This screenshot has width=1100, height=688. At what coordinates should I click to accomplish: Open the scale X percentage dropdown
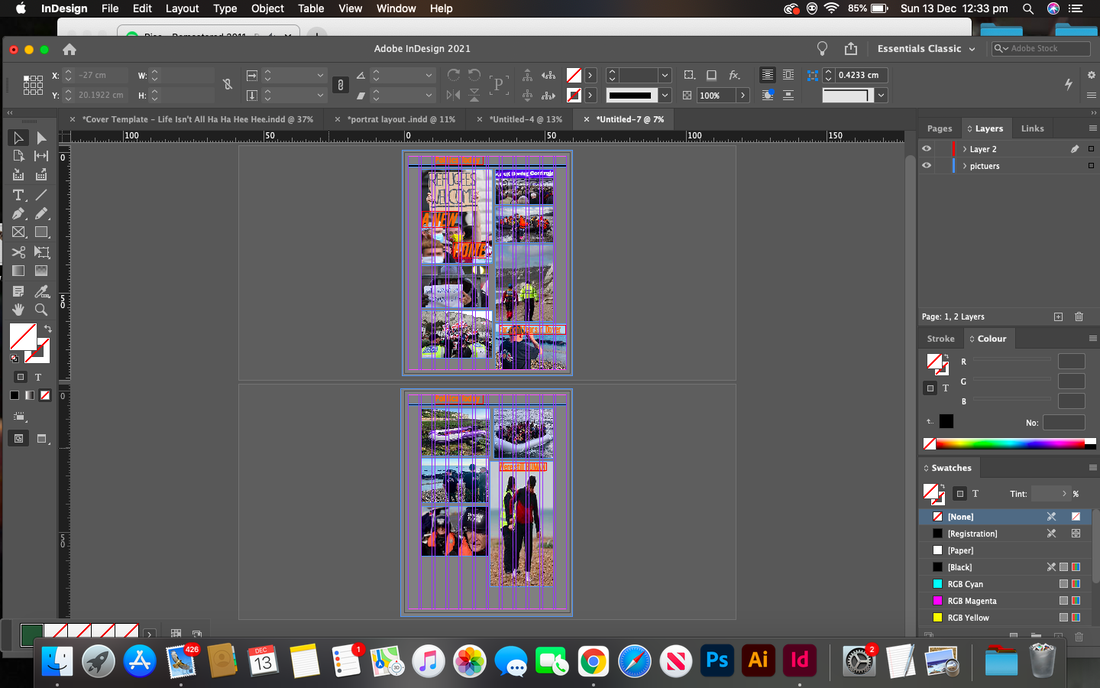(x=320, y=75)
